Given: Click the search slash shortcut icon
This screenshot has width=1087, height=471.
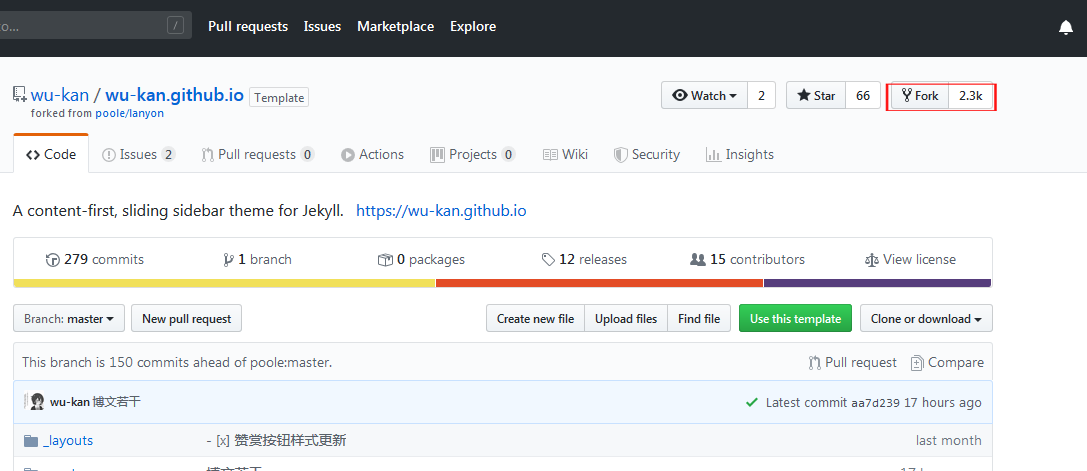Looking at the screenshot, I should tap(175, 26).
